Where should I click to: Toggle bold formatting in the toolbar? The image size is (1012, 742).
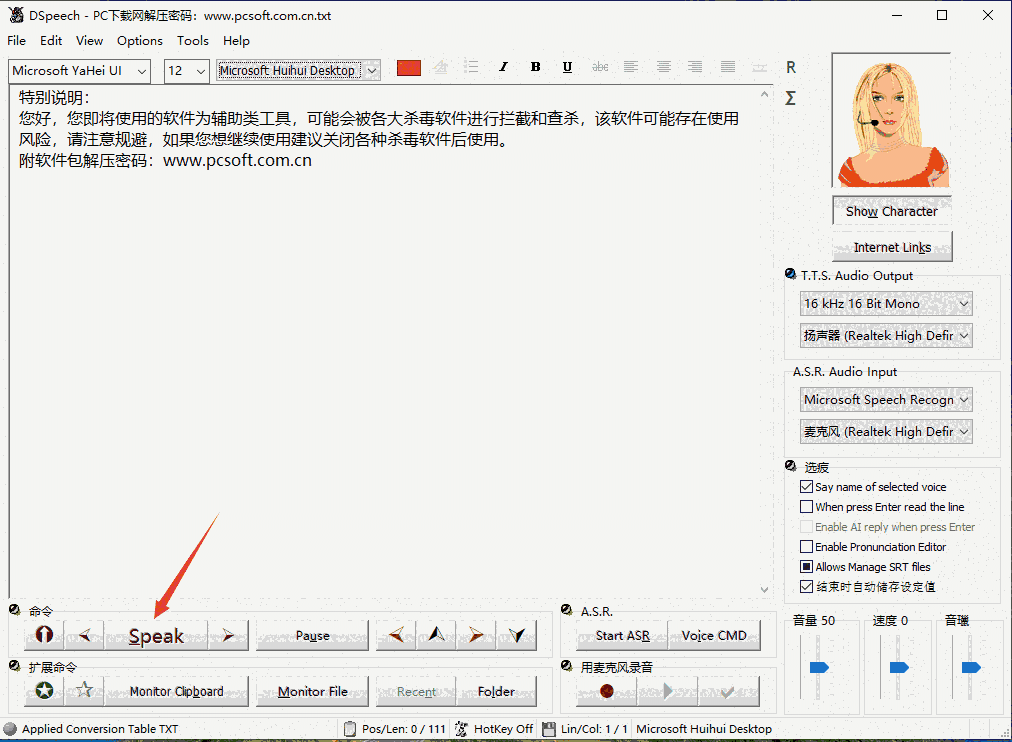tap(535, 66)
